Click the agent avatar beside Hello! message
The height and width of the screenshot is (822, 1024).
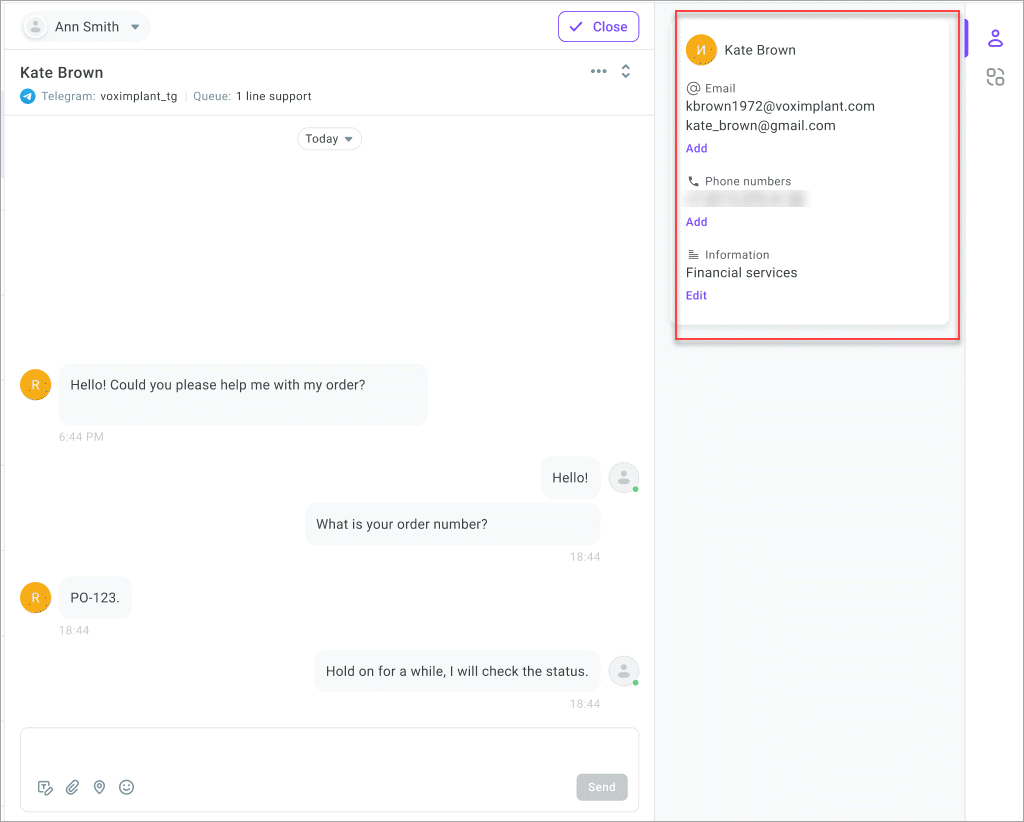coord(624,477)
